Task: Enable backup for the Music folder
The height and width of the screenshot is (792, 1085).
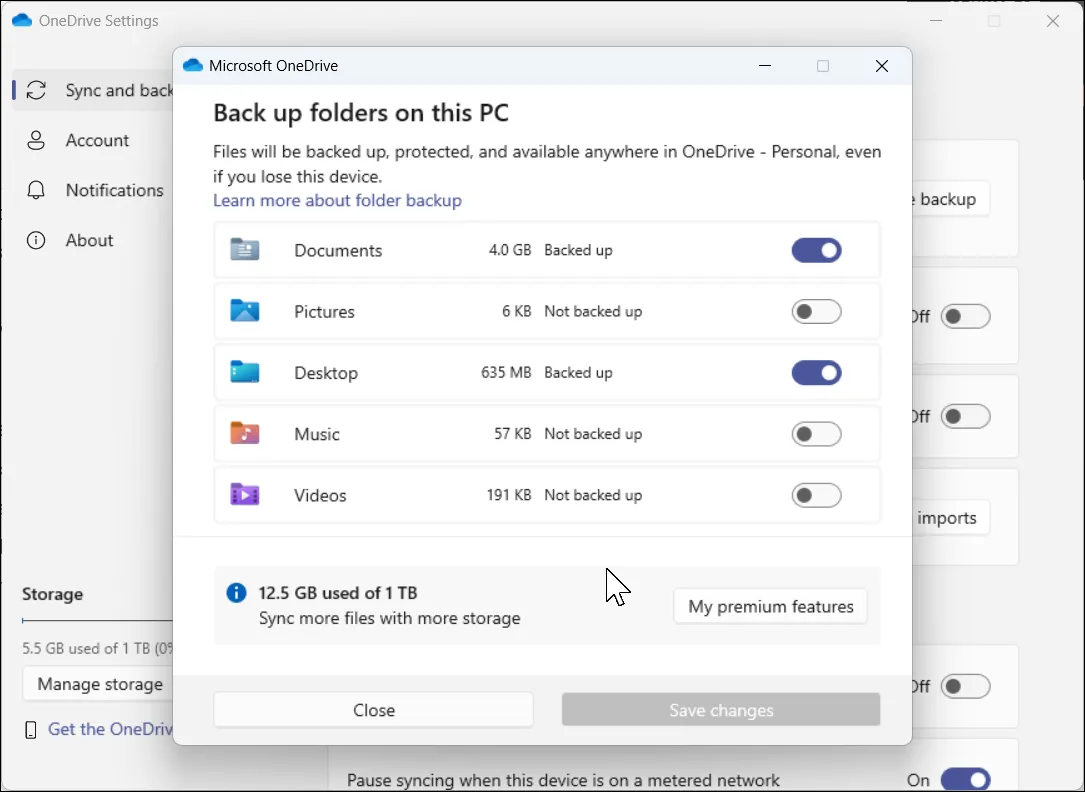Action: [x=816, y=433]
